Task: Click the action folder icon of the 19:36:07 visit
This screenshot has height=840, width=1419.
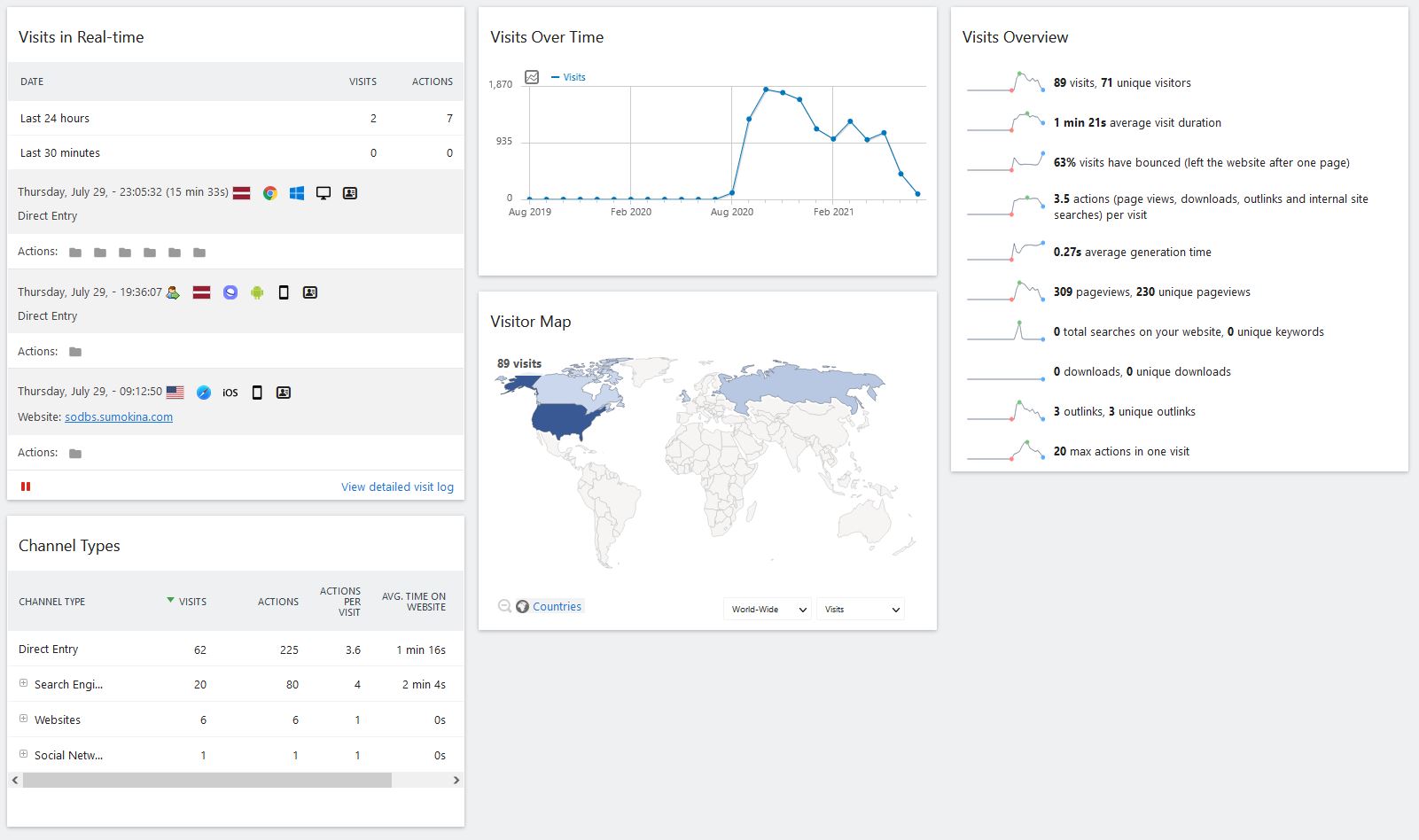Action: coord(75,352)
